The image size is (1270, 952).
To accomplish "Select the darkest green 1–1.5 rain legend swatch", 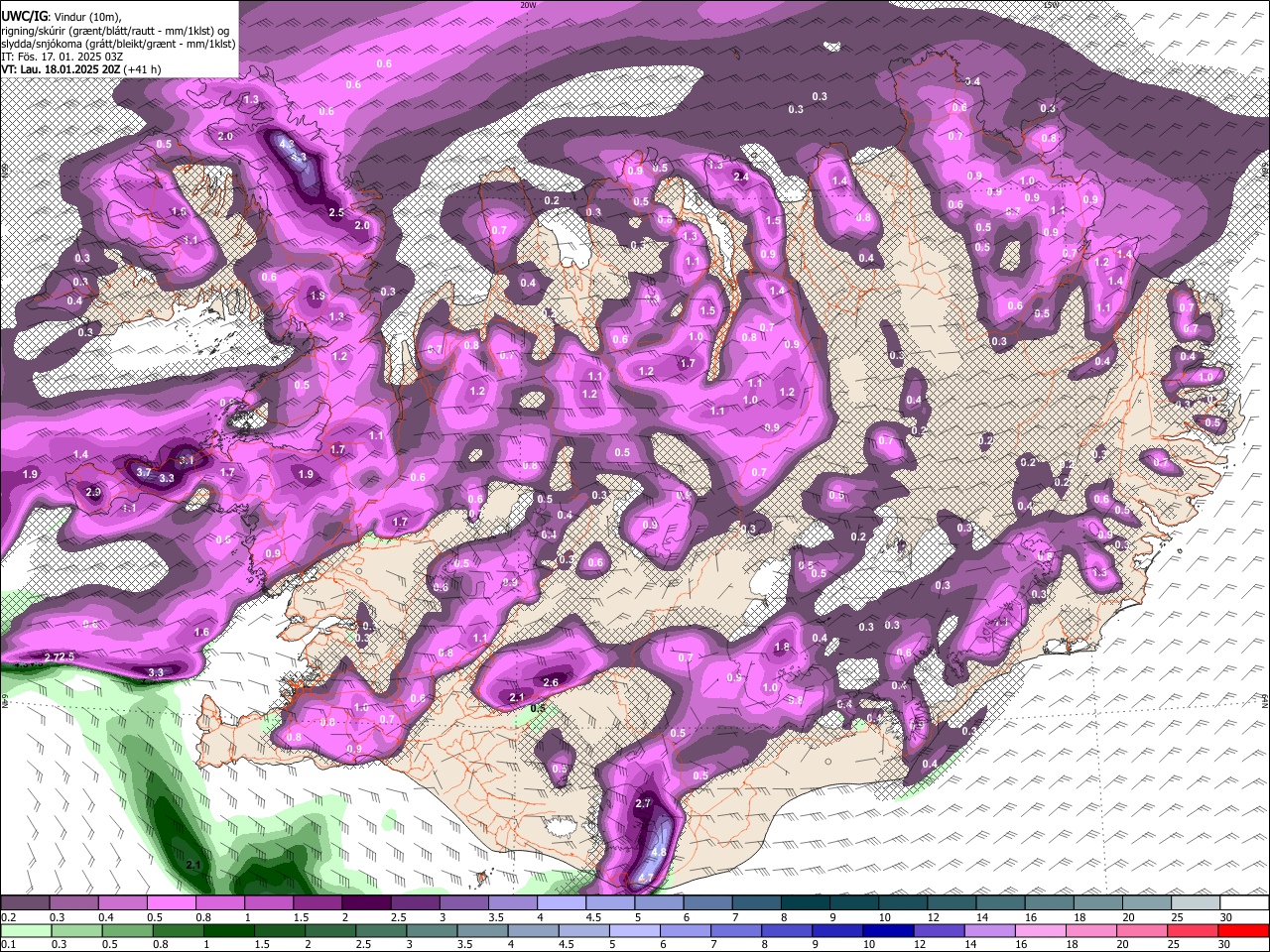I will 228,930.
